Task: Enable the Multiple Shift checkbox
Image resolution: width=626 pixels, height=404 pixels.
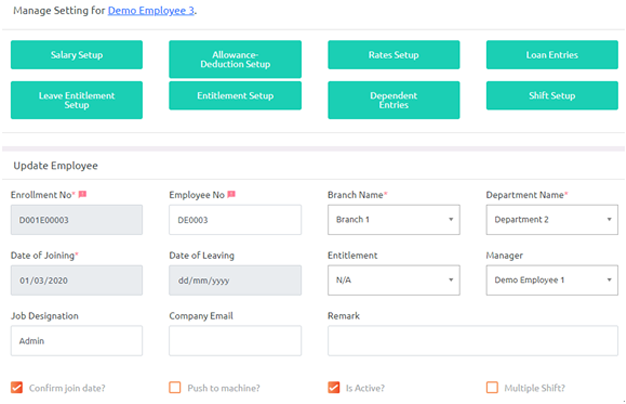Action: (492, 387)
